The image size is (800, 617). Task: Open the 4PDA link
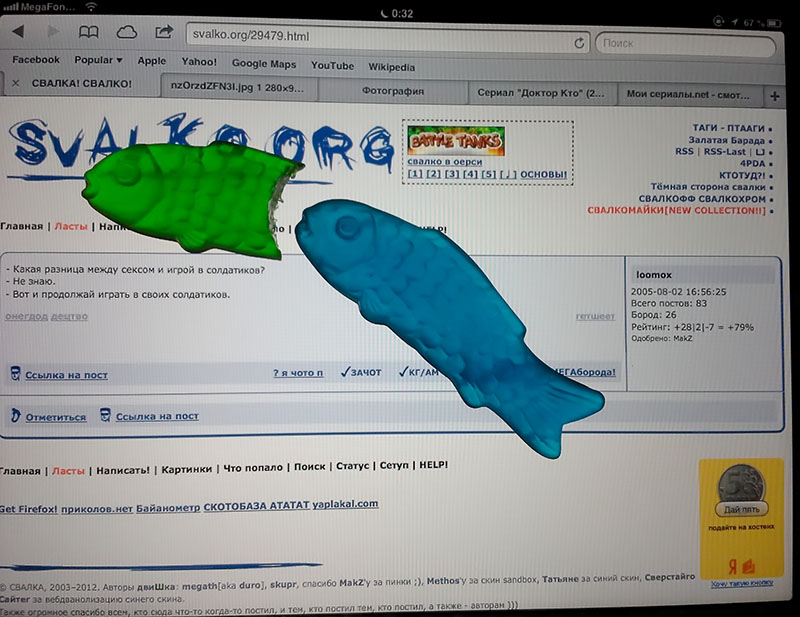click(752, 163)
